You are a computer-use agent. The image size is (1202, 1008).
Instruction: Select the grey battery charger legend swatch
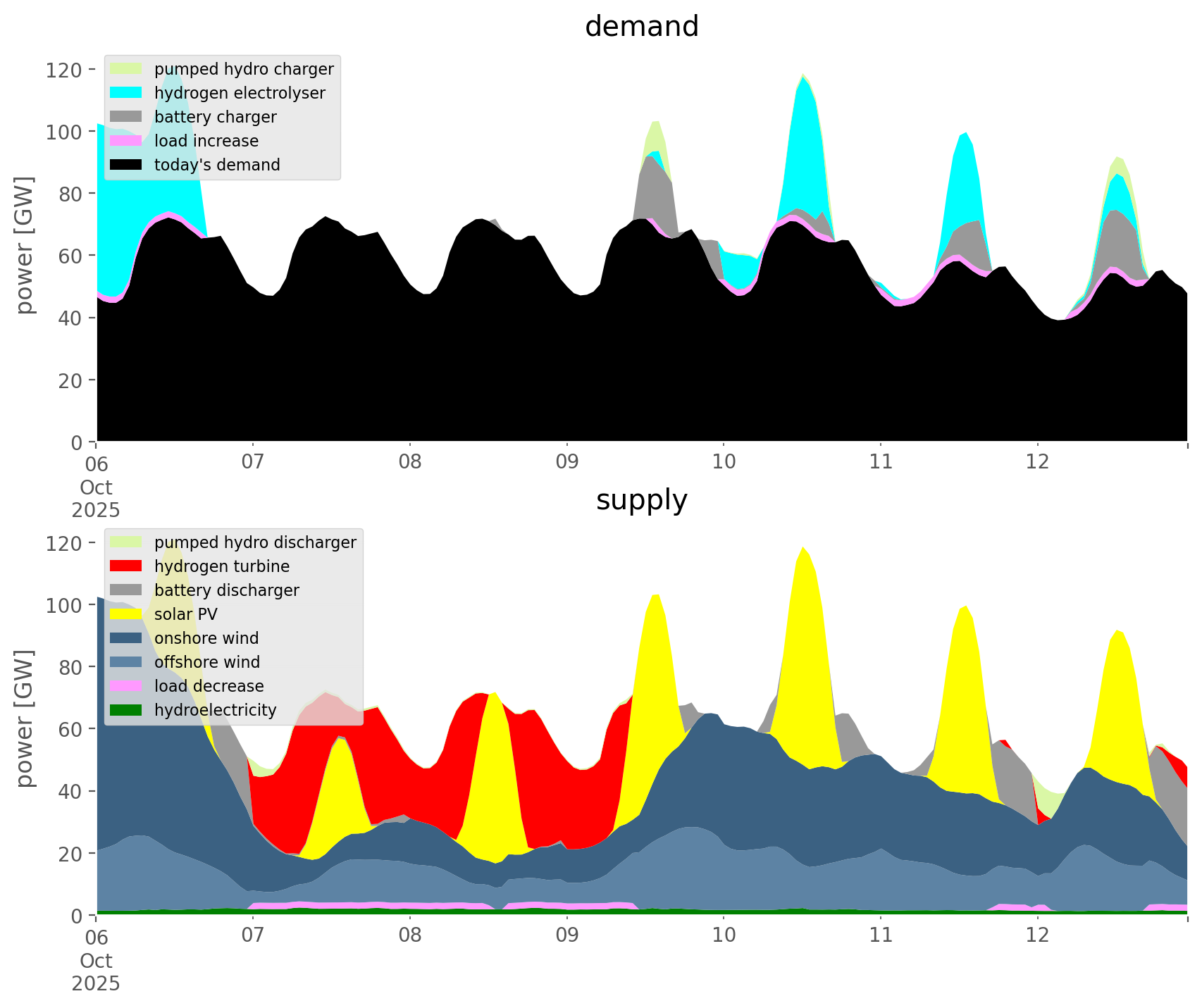pyautogui.click(x=127, y=117)
